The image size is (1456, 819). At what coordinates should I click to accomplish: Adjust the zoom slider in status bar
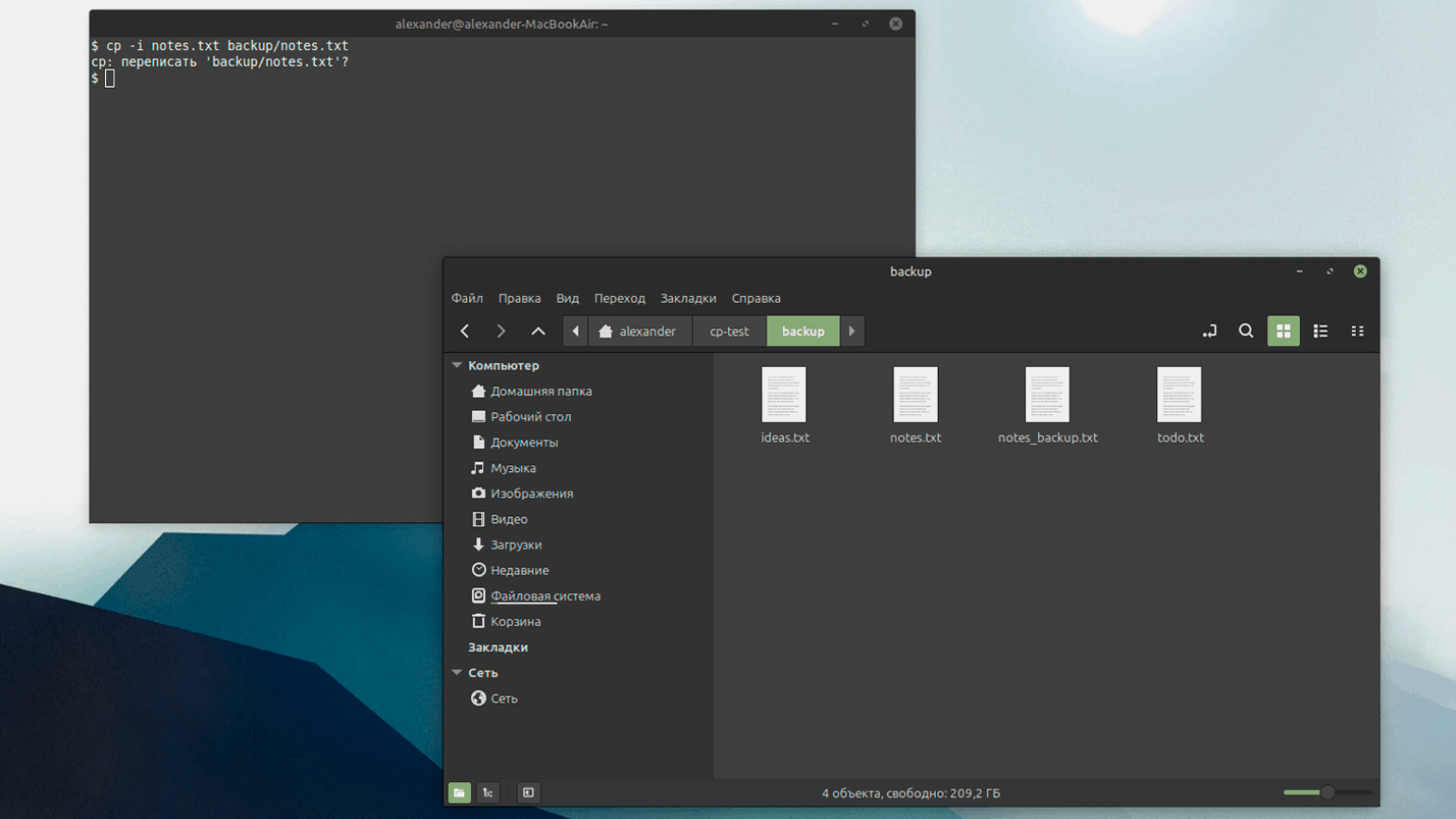[x=1326, y=793]
